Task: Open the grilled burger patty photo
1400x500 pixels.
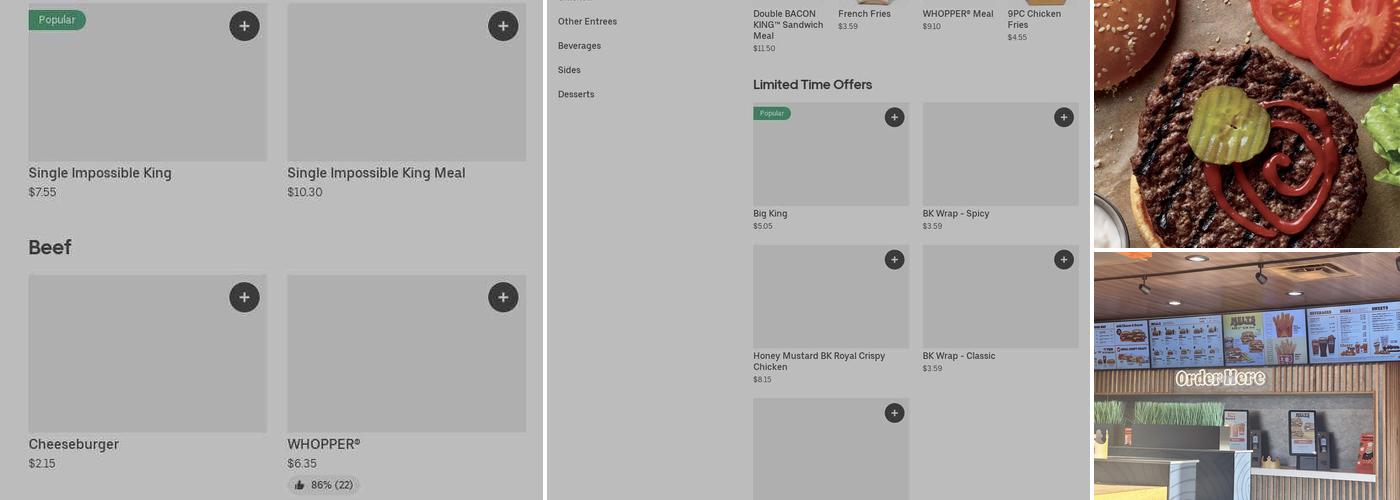Action: (x=1246, y=123)
